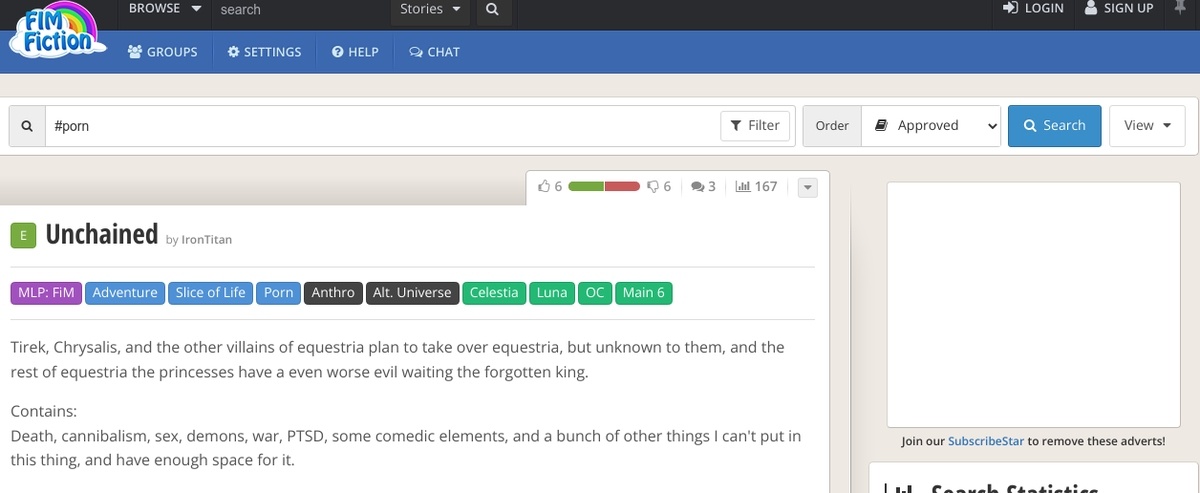Open the Filter options button
The image size is (1200, 493).
[755, 126]
